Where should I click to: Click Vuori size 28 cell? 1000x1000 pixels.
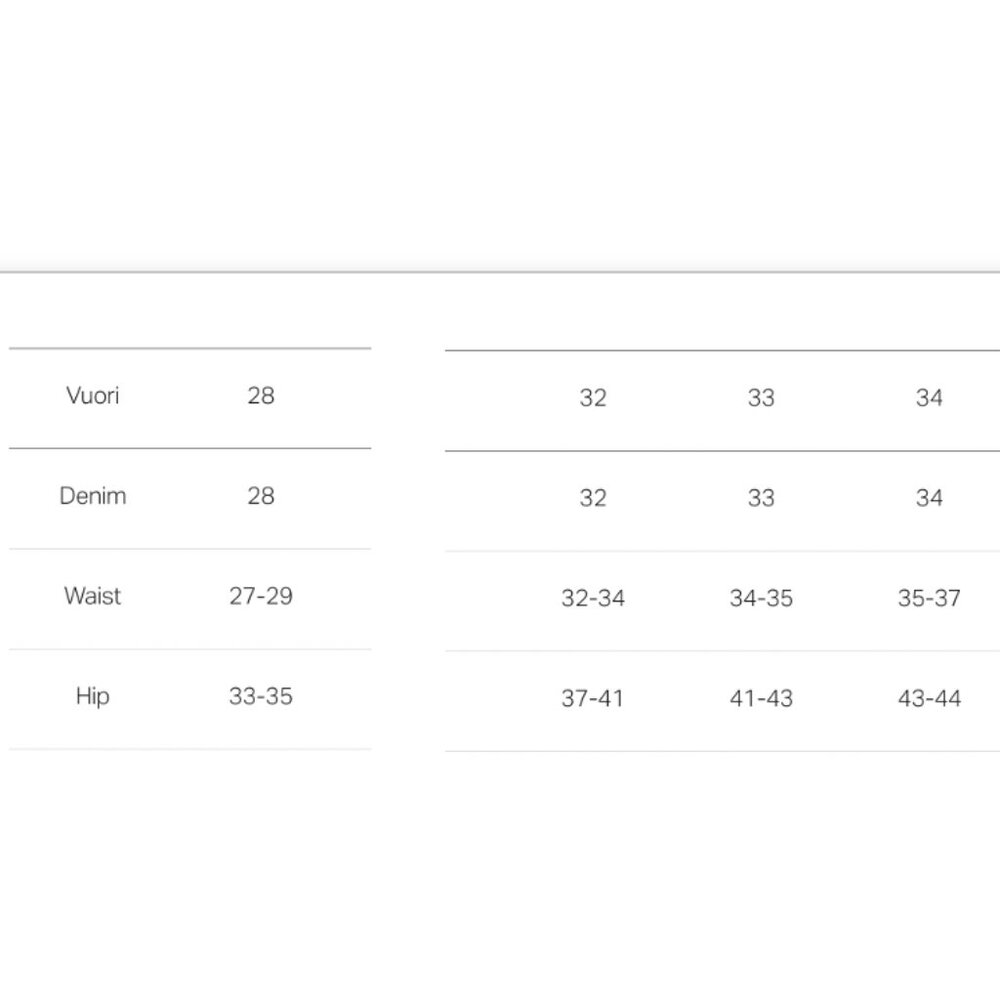tap(261, 396)
